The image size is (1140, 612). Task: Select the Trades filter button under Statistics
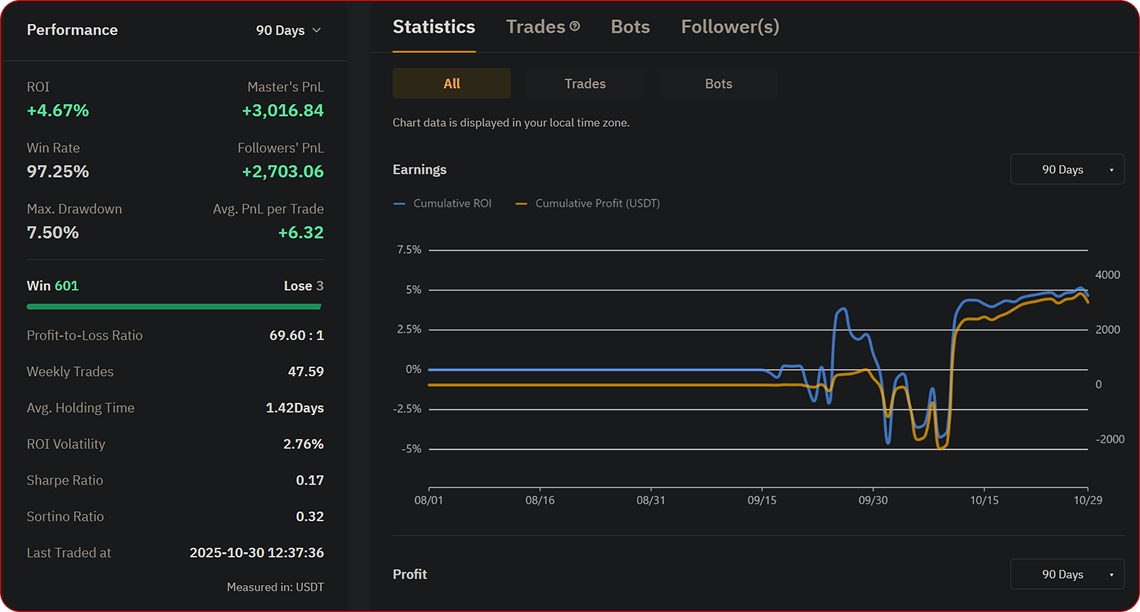pyautogui.click(x=585, y=84)
